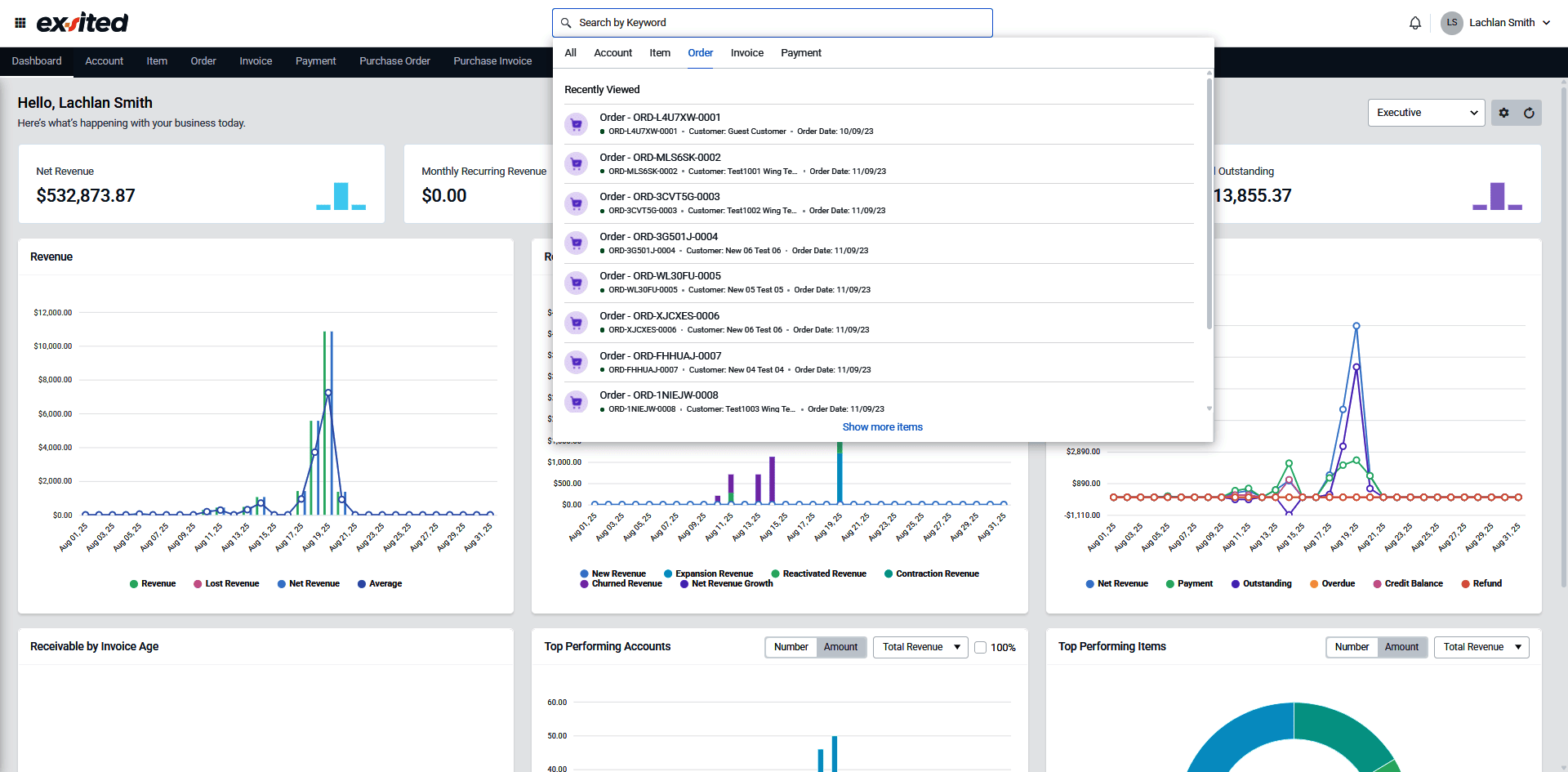Switch Top Performing Accounts to Number
This screenshot has height=772, width=1568.
coord(791,647)
